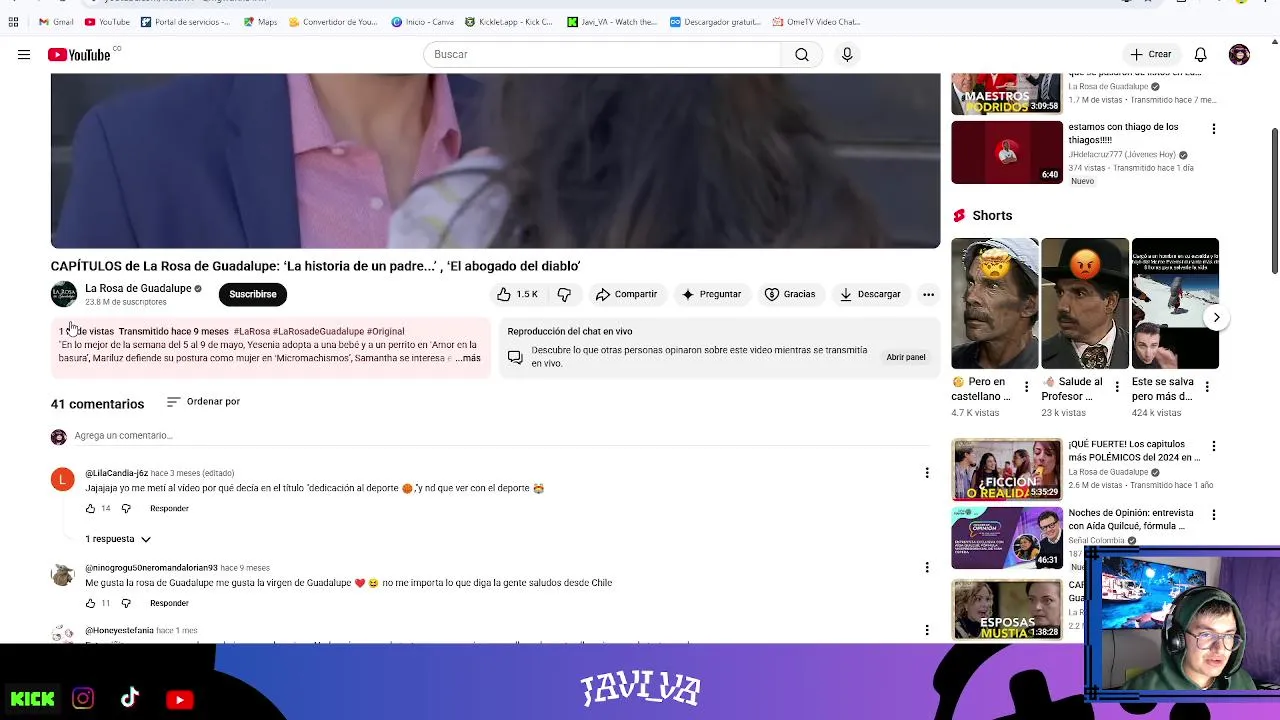The width and height of the screenshot is (1280, 720).
Task: Open options for @Honeyestefania comment
Action: [x=926, y=630]
